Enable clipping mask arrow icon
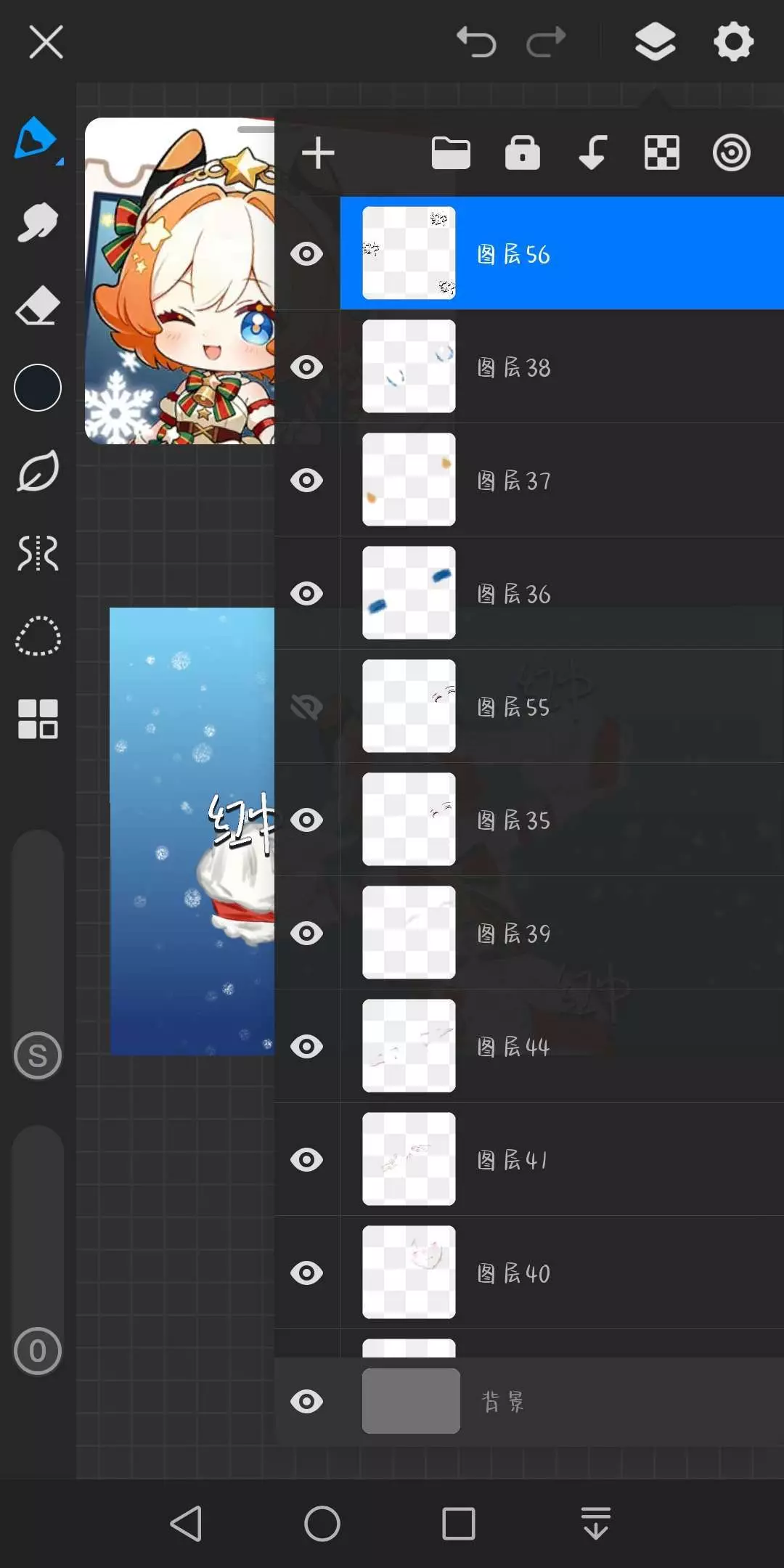 pyautogui.click(x=592, y=153)
